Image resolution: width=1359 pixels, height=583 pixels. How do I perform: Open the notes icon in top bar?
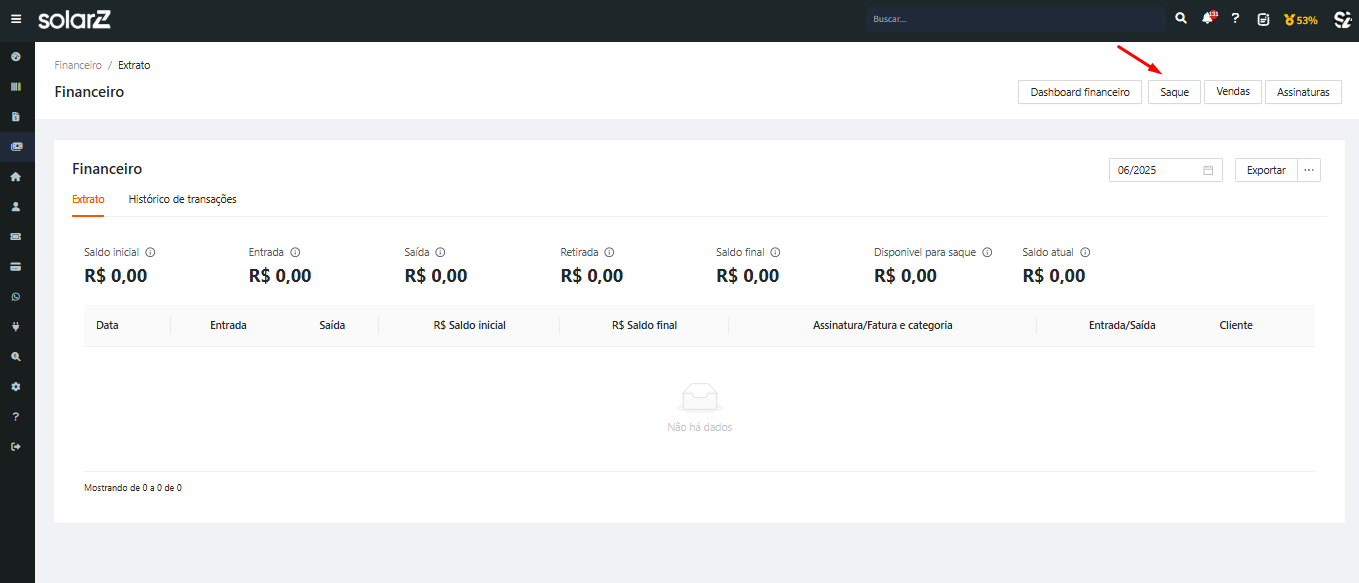point(1264,19)
